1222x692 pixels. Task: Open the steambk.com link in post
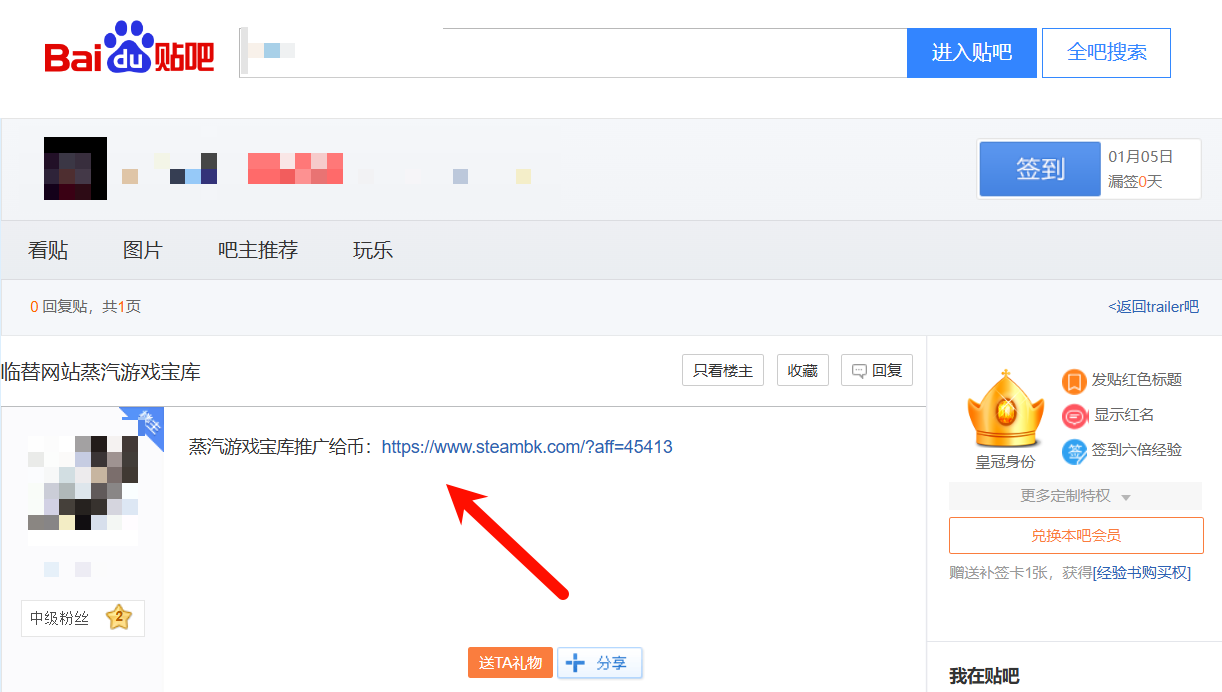(527, 447)
